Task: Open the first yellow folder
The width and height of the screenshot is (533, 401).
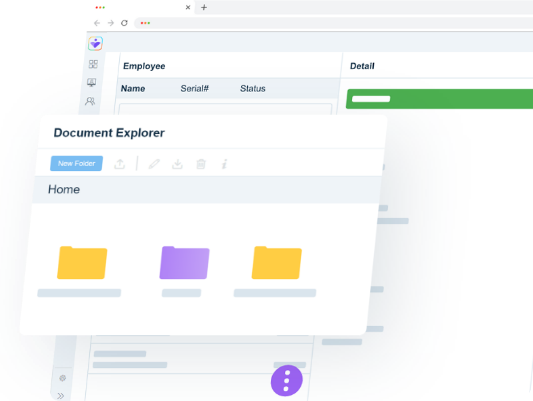Action: pyautogui.click(x=82, y=263)
